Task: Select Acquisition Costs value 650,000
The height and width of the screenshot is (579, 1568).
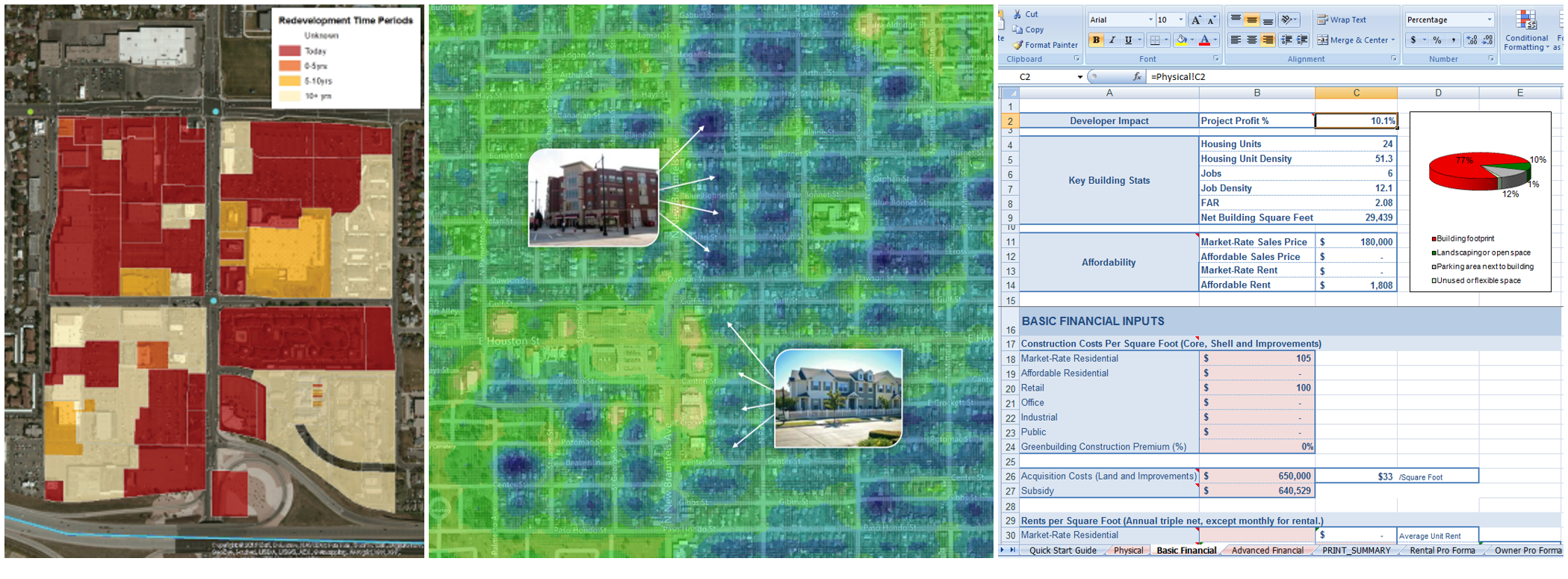Action: [1256, 477]
